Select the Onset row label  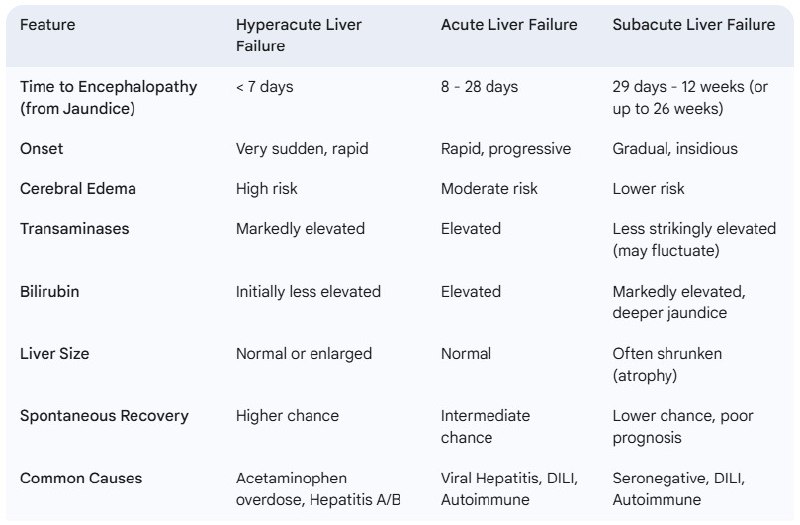tap(41, 148)
